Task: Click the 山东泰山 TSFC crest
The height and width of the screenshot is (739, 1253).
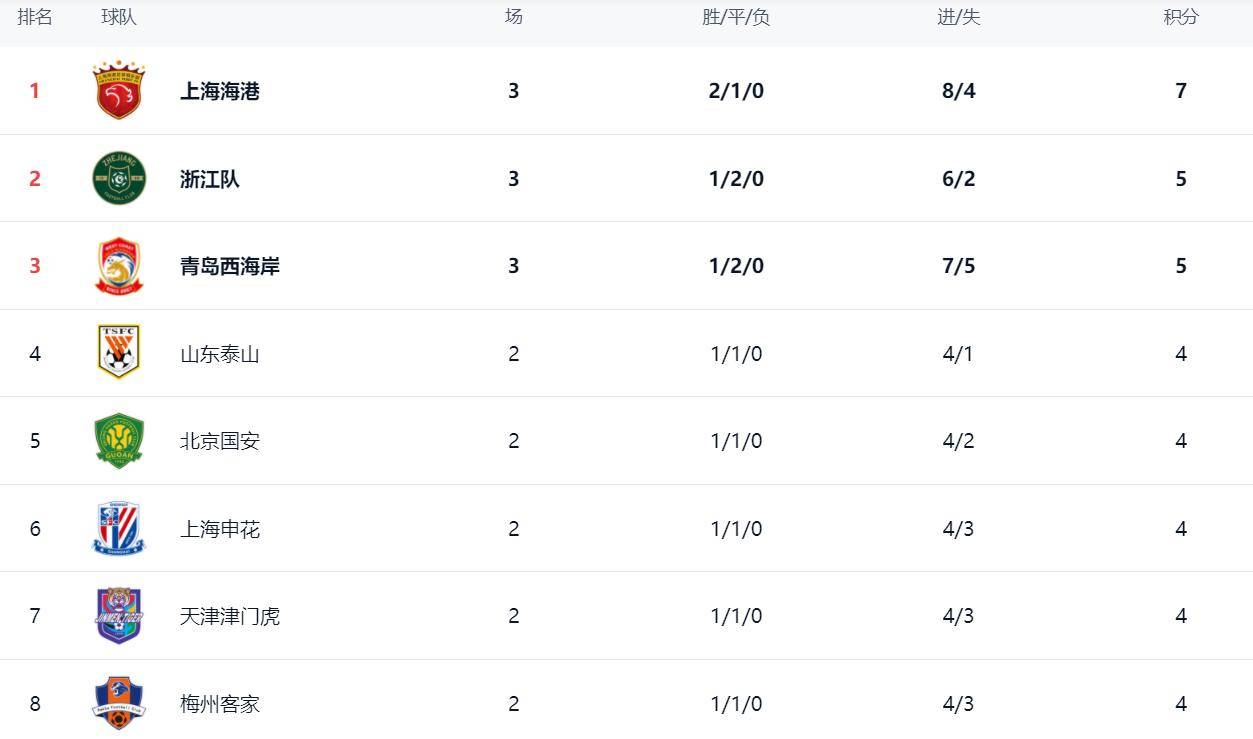Action: [119, 352]
